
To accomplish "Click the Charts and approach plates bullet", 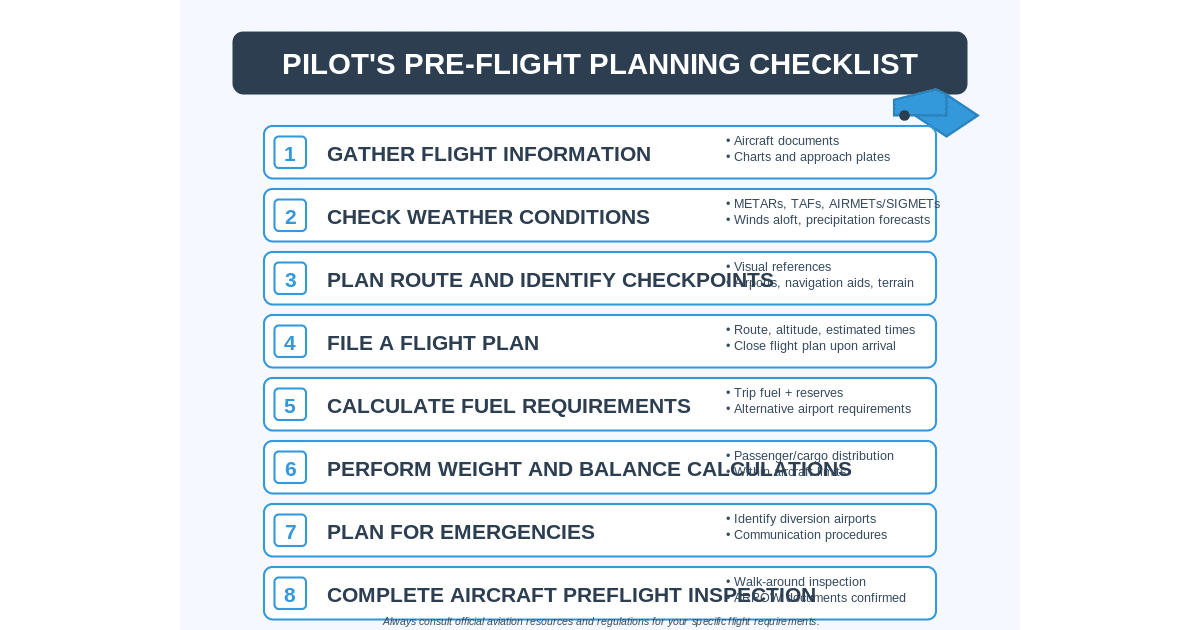I will pyautogui.click(x=808, y=157).
